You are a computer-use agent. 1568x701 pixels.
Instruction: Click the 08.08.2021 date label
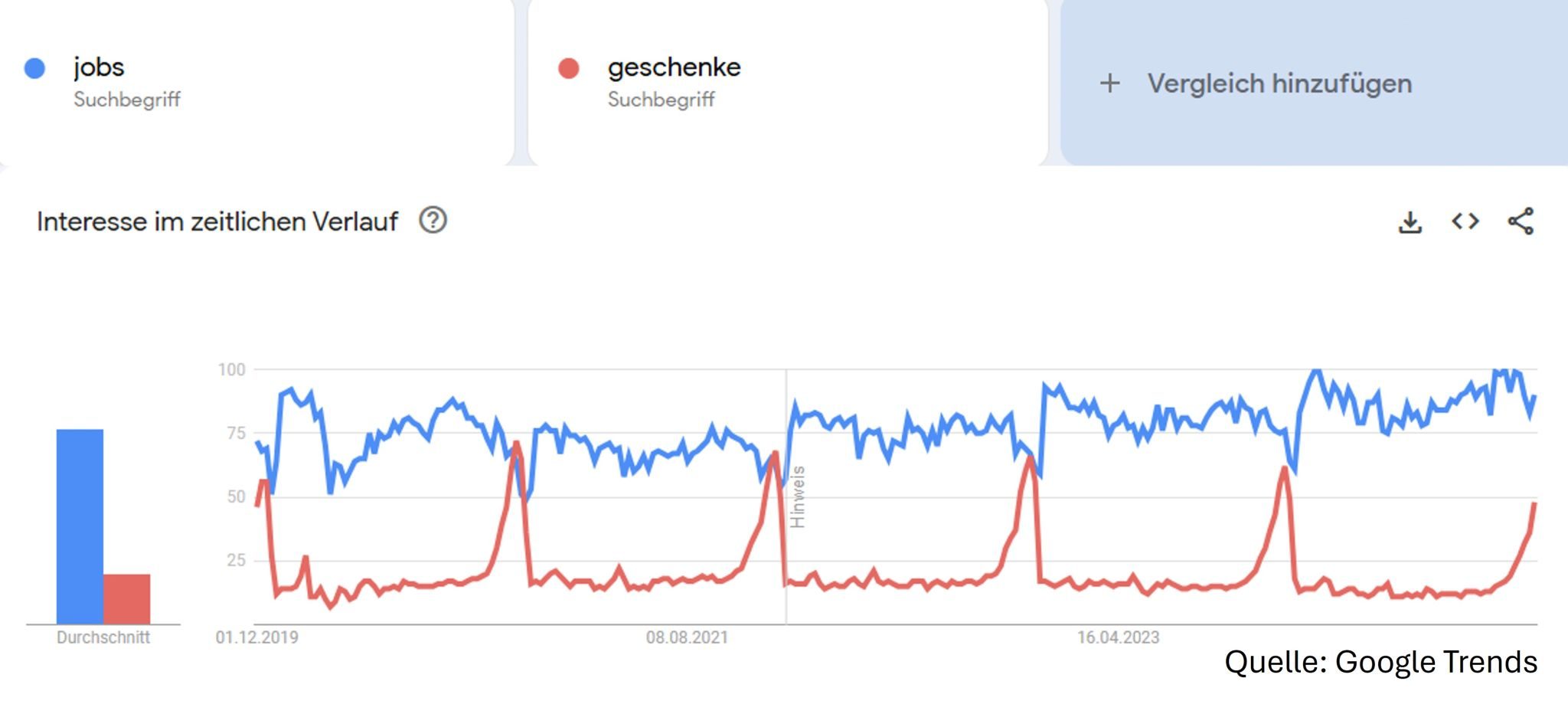coord(687,637)
